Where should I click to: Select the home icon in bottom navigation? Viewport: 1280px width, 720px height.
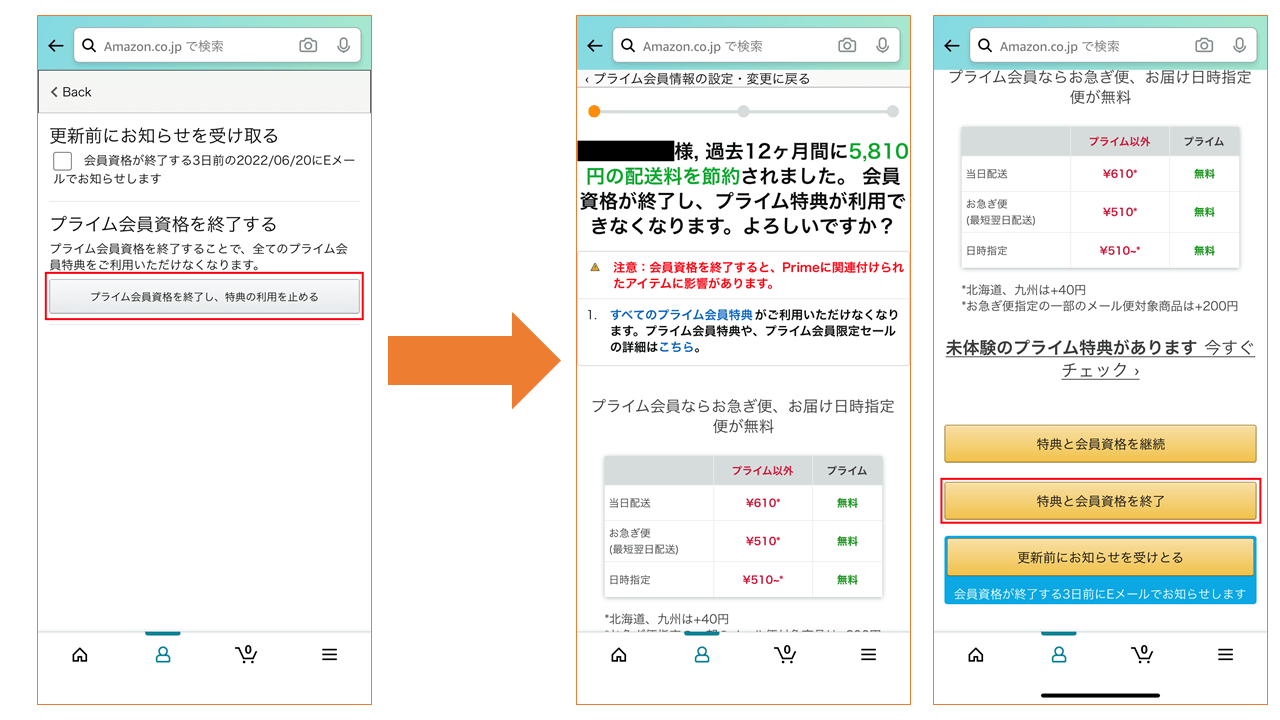click(x=79, y=654)
